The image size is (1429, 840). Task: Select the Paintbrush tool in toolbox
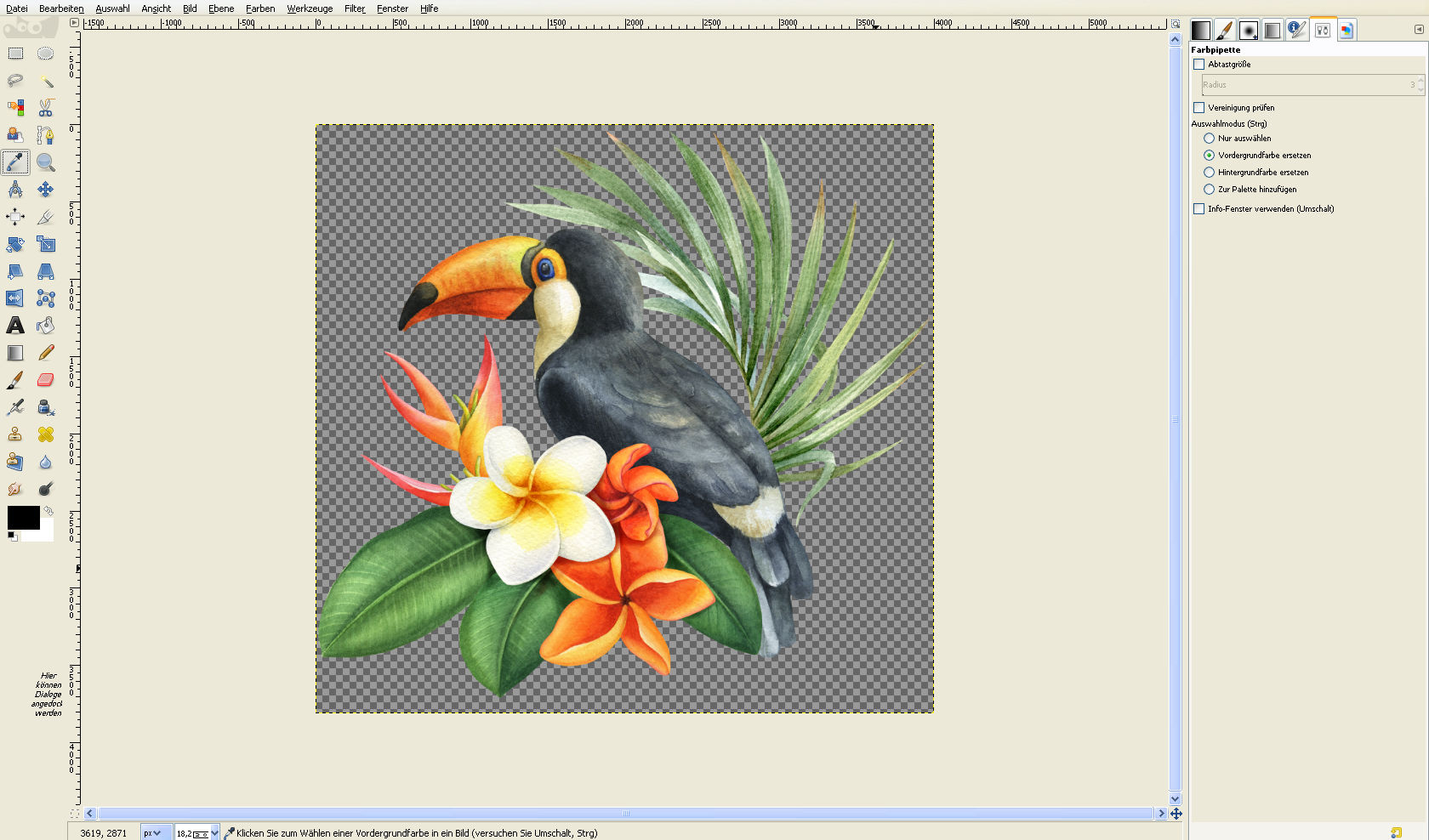(15, 380)
